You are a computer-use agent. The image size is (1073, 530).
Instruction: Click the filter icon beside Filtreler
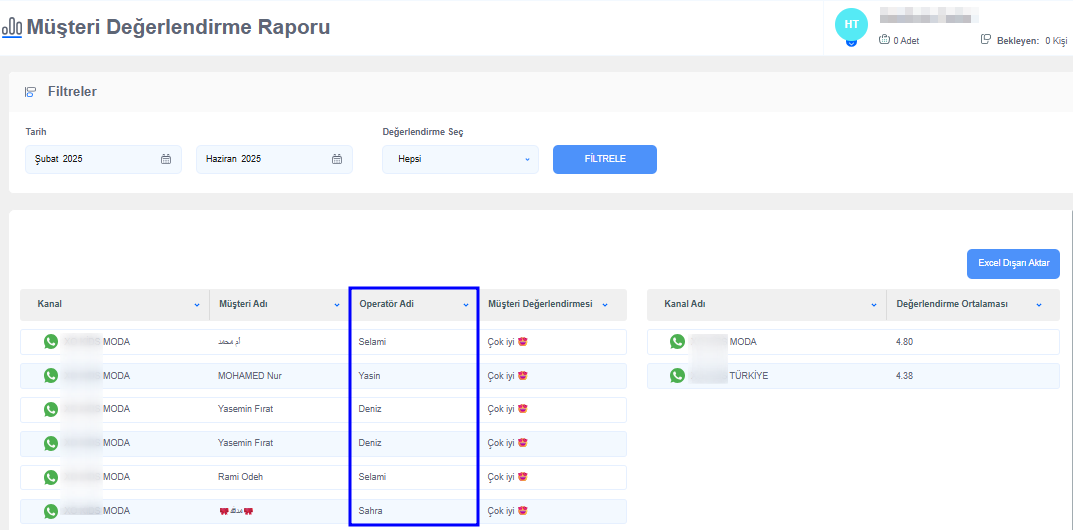click(30, 92)
